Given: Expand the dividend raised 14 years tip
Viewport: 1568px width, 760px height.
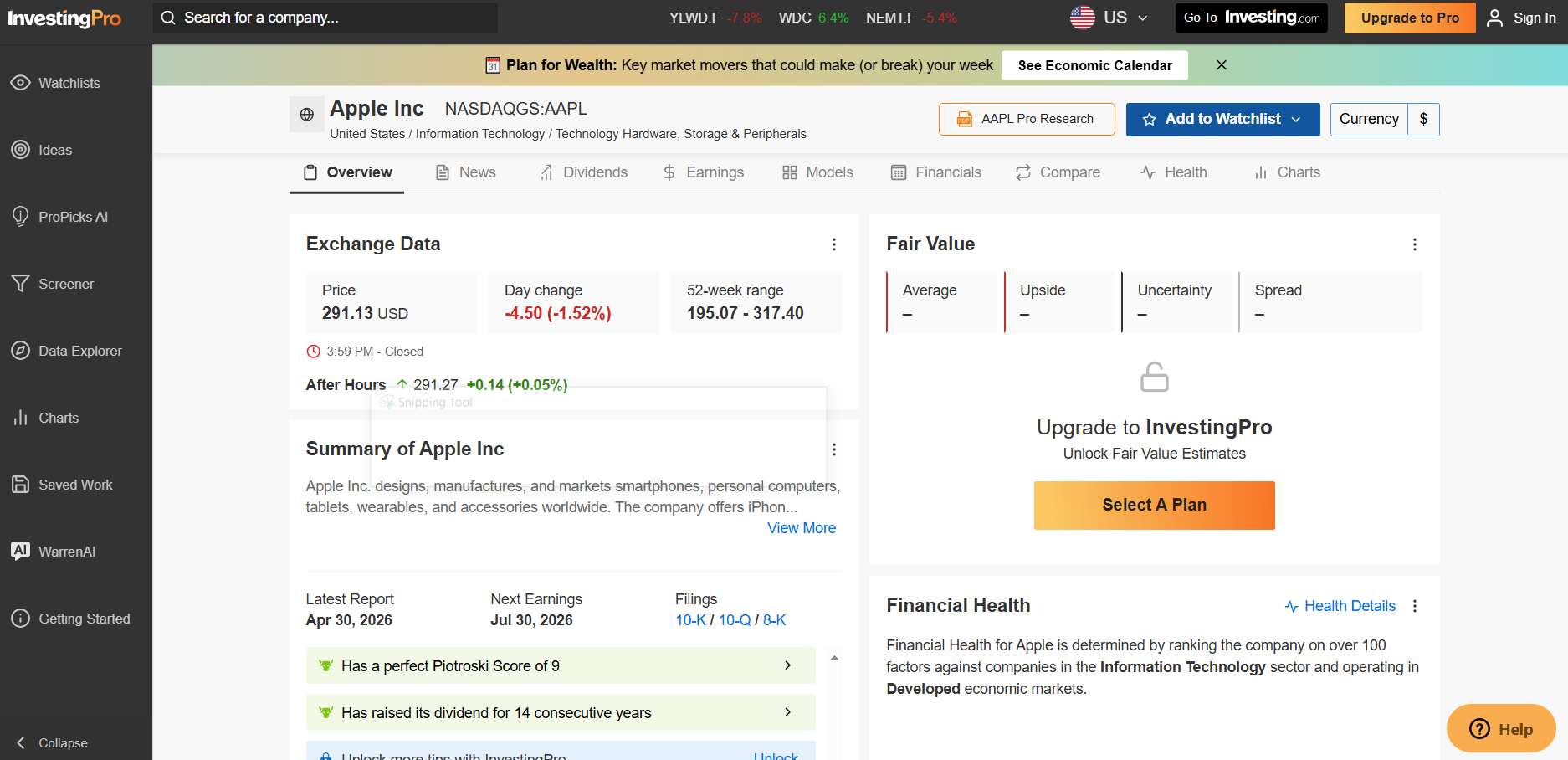Looking at the screenshot, I should click(x=561, y=712).
